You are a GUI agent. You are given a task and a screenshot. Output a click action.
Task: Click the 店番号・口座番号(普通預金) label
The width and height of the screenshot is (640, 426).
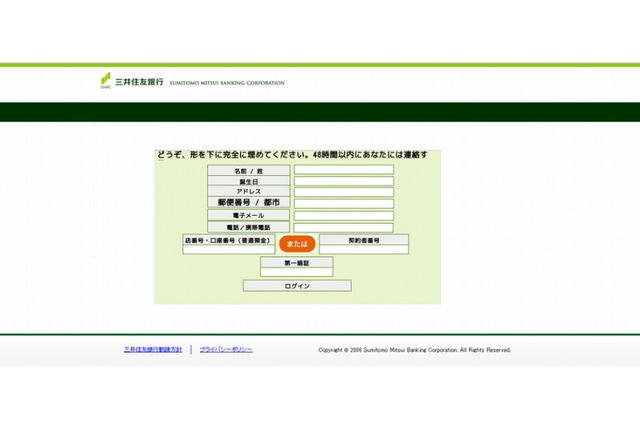tap(228, 240)
